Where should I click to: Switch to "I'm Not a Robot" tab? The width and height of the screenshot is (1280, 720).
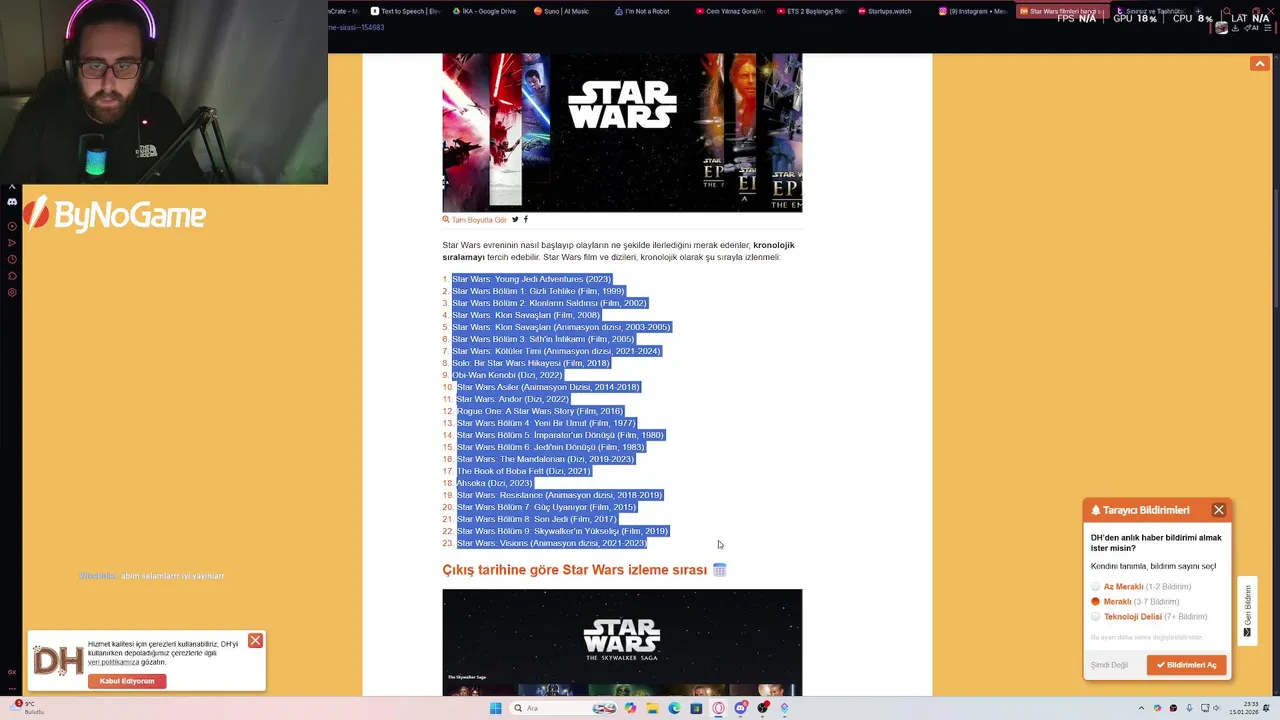coord(642,11)
